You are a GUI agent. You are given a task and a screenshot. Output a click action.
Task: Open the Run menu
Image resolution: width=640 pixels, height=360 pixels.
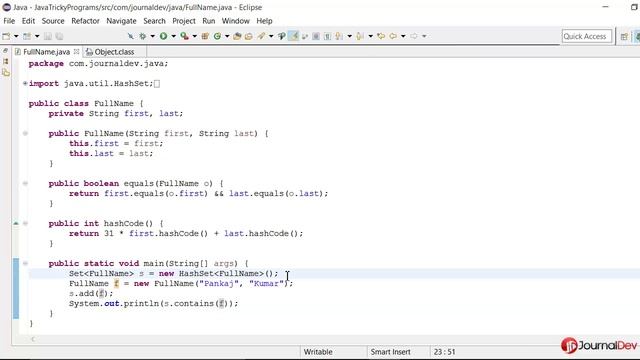click(209, 21)
